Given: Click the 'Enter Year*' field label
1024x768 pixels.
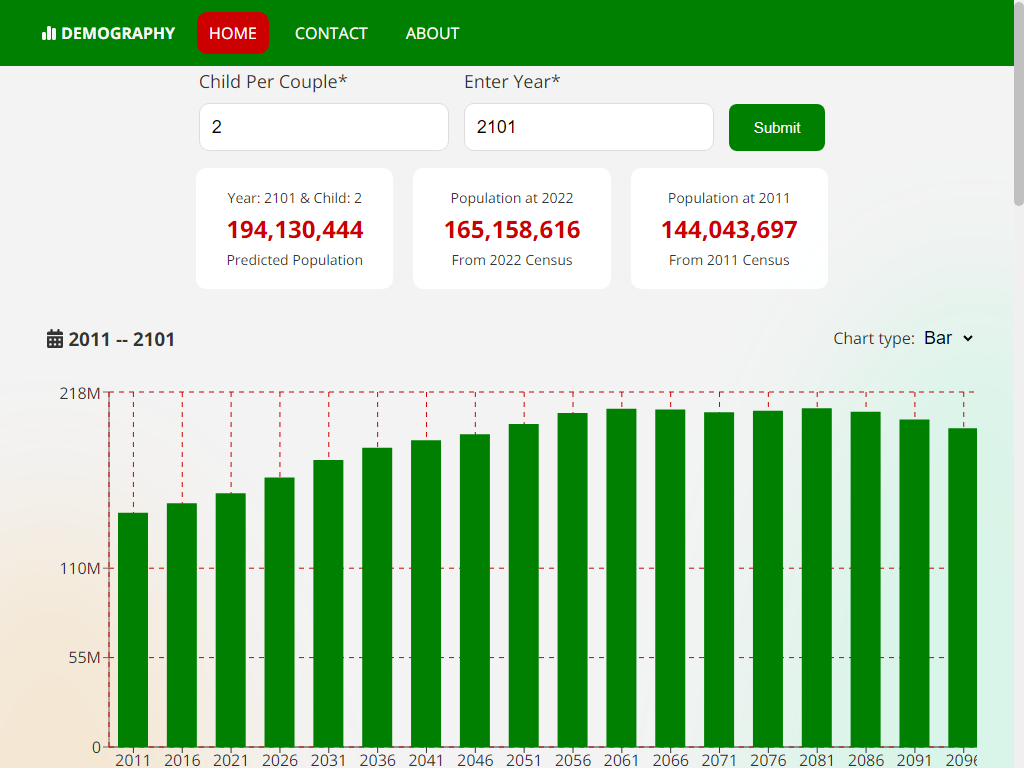Looking at the screenshot, I should coord(512,82).
